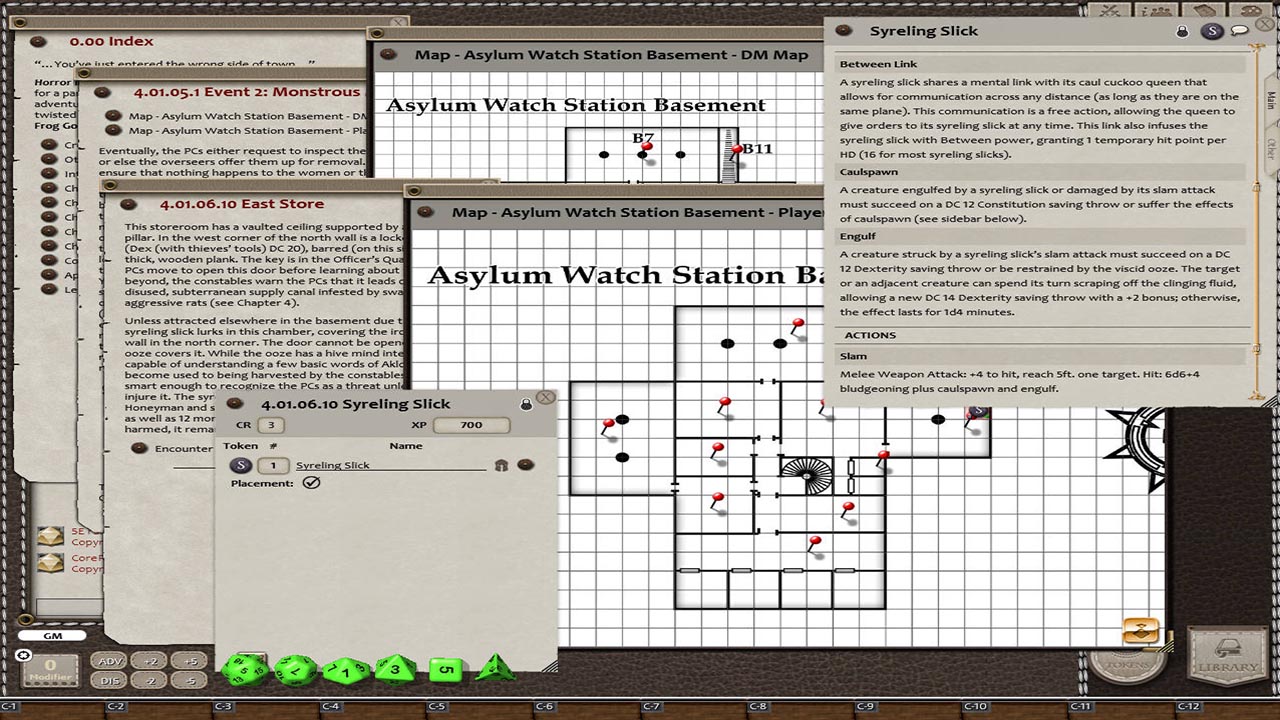The height and width of the screenshot is (720, 1280).
Task: Toggle the Placement checkbox in the encounter window
Action: pyautogui.click(x=313, y=482)
